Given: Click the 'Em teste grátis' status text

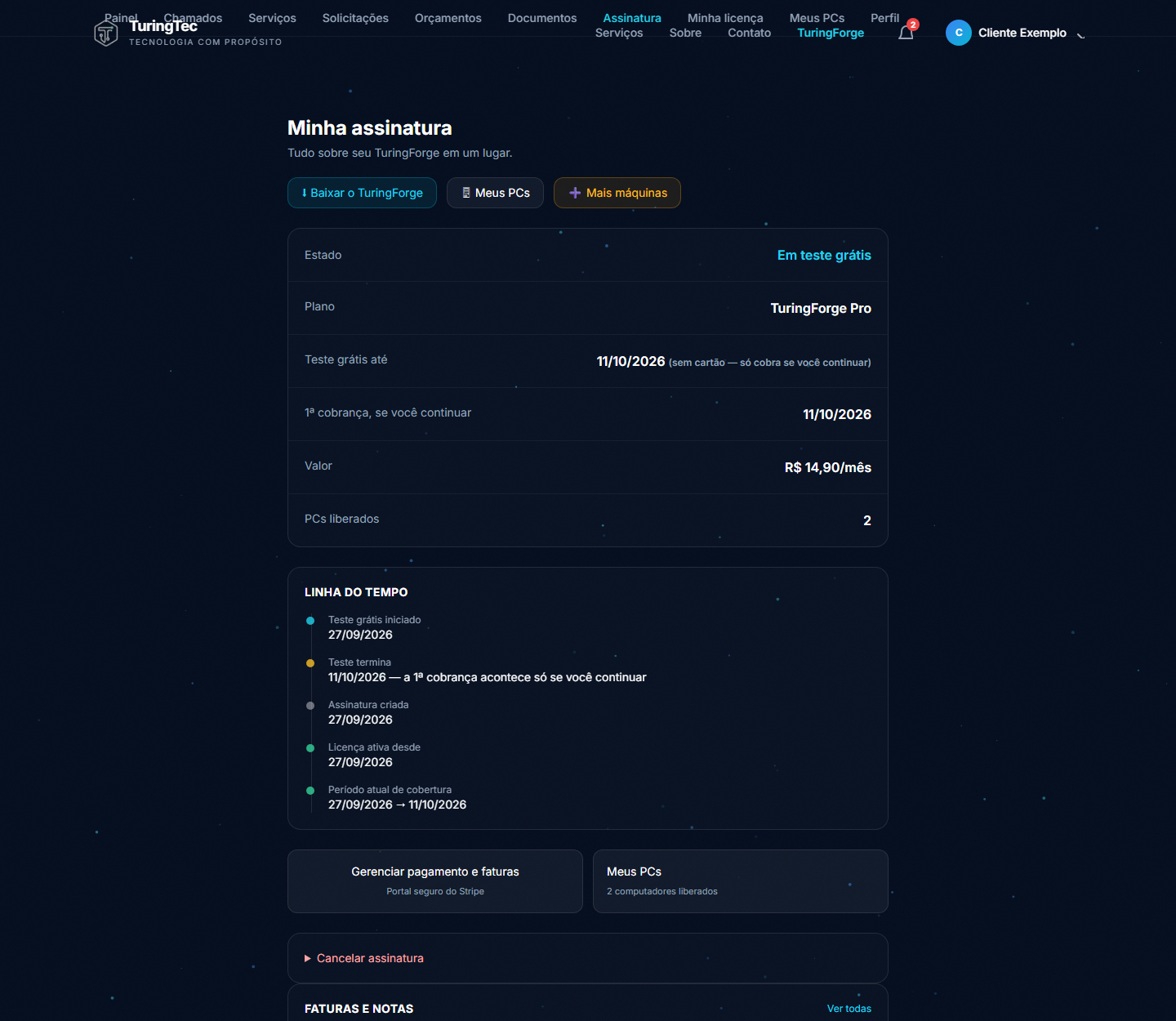Looking at the screenshot, I should click(x=824, y=255).
